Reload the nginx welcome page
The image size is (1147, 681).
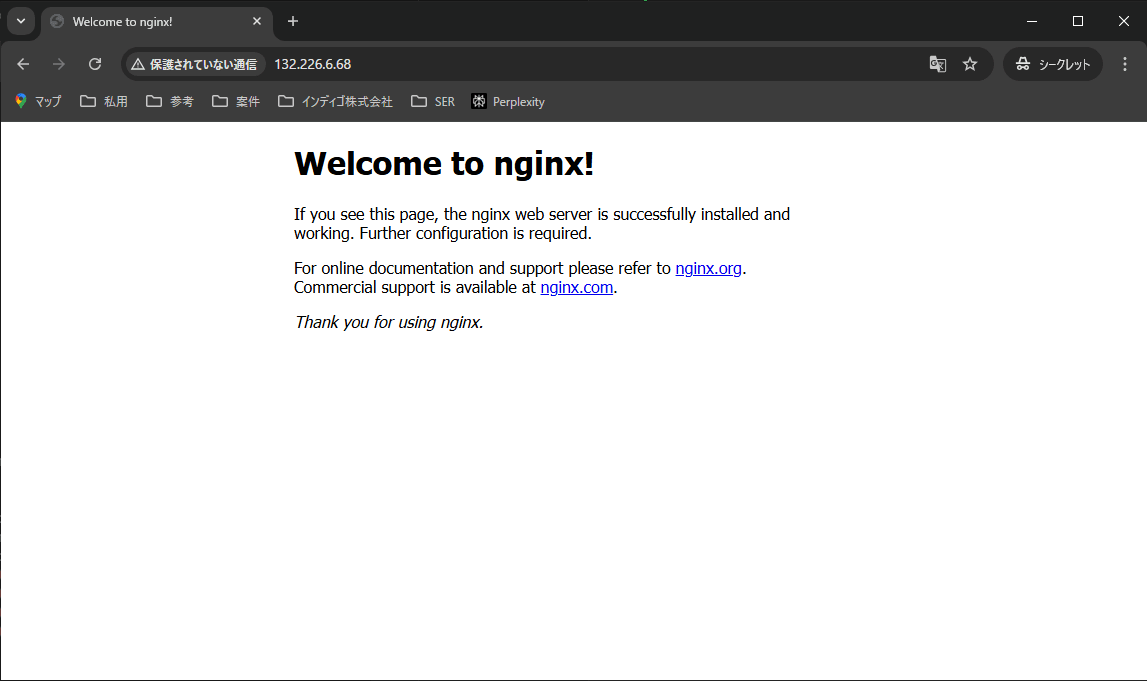coord(95,64)
